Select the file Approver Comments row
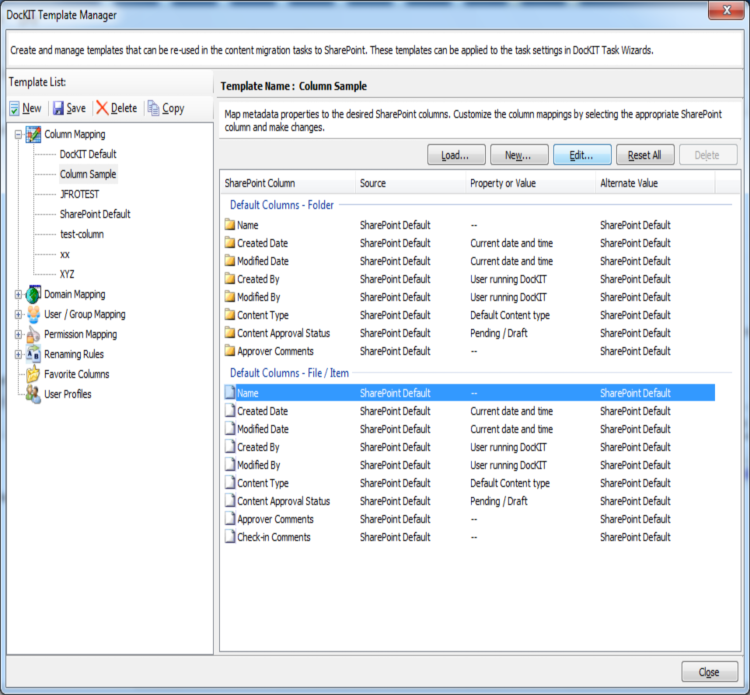This screenshot has height=695, width=750. point(470,519)
